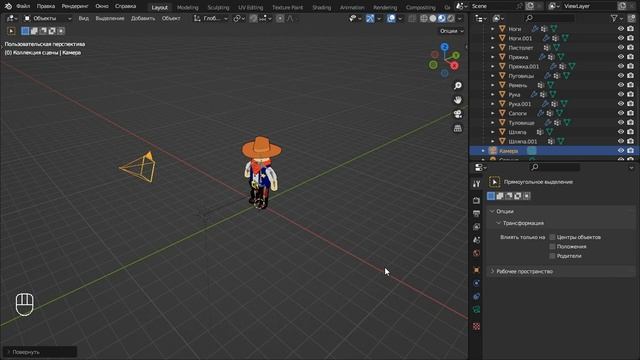Expand the Камера item in outliner
Viewport: 640px width, 360px height.
pyautogui.click(x=483, y=151)
